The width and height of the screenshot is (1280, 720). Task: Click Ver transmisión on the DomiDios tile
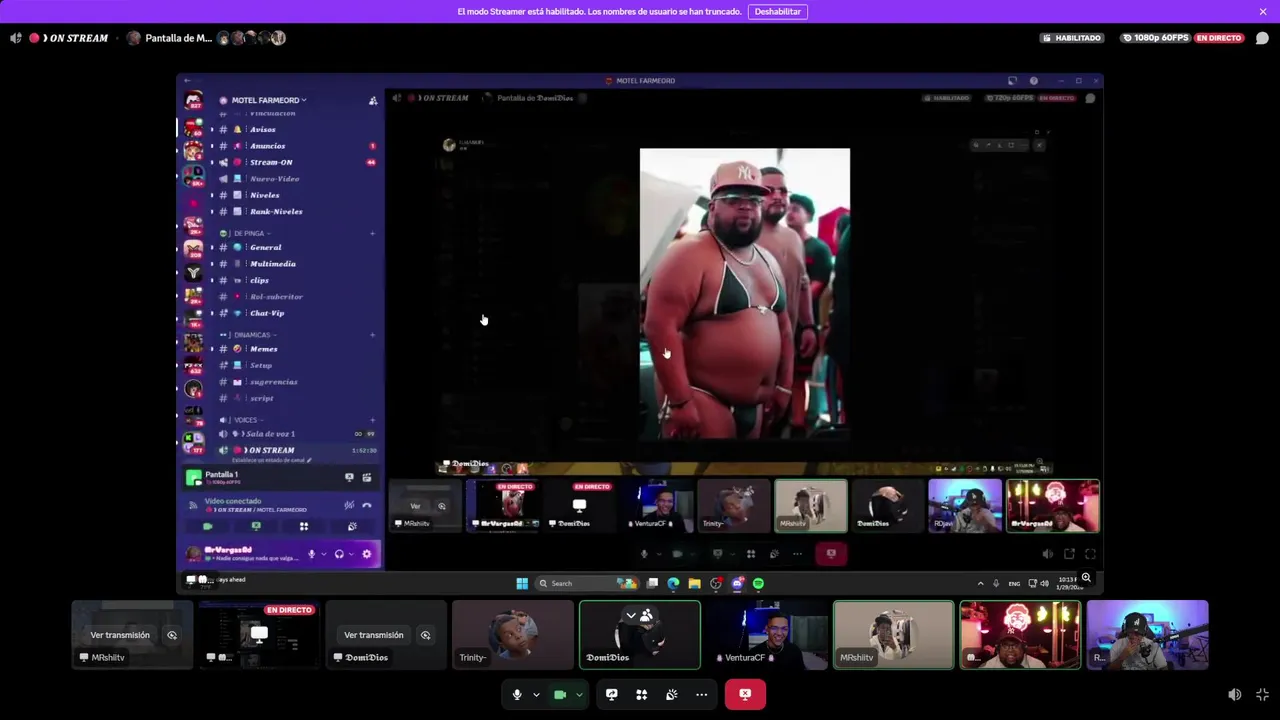click(x=374, y=635)
